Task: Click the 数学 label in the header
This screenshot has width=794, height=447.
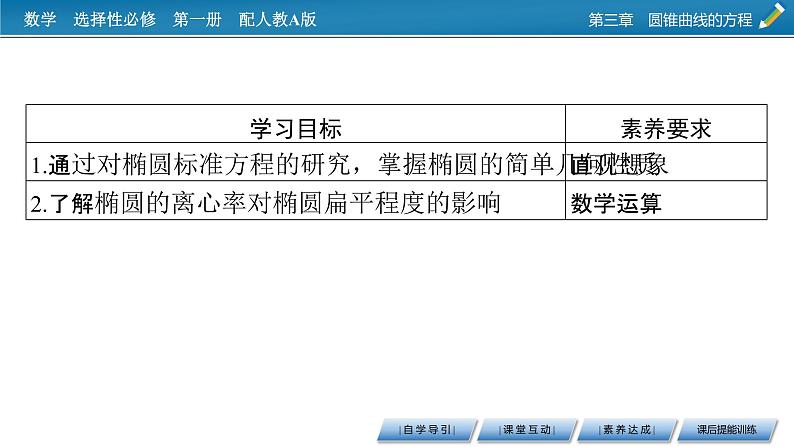Action: click(x=39, y=19)
